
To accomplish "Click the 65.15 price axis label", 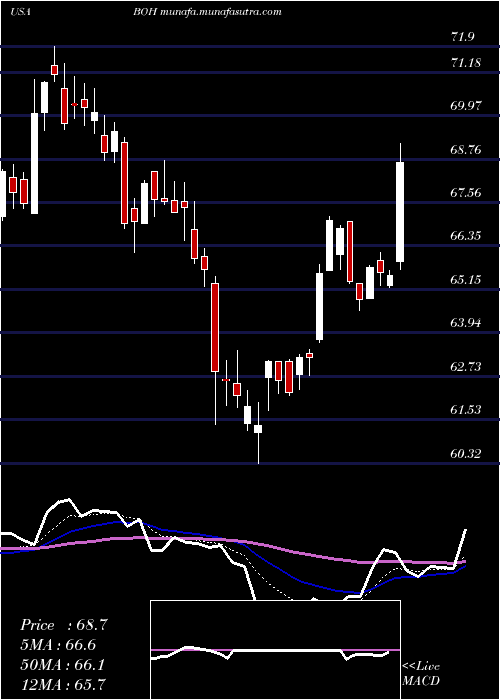I will tap(466, 280).
